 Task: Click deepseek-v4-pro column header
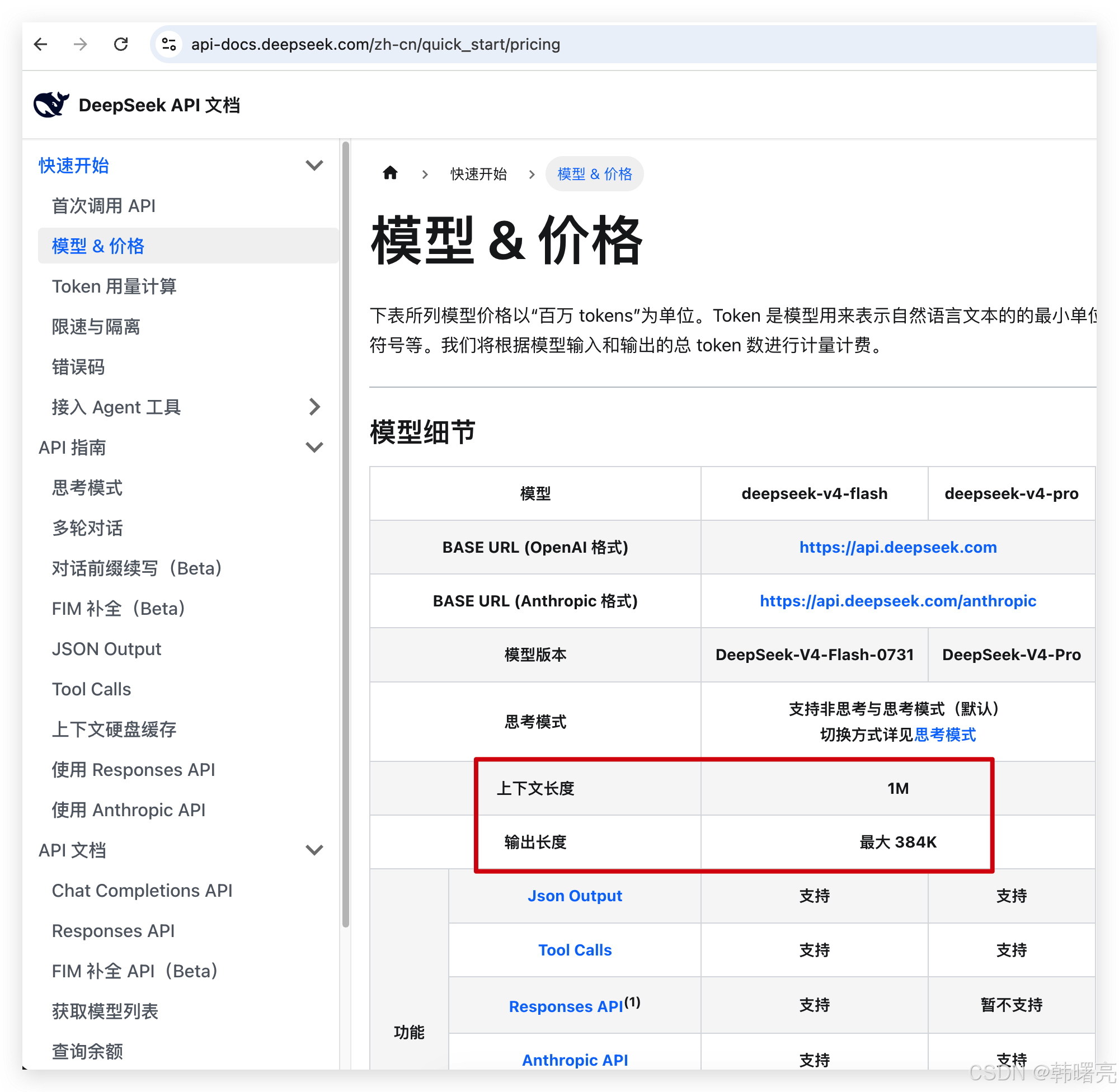(1011, 493)
